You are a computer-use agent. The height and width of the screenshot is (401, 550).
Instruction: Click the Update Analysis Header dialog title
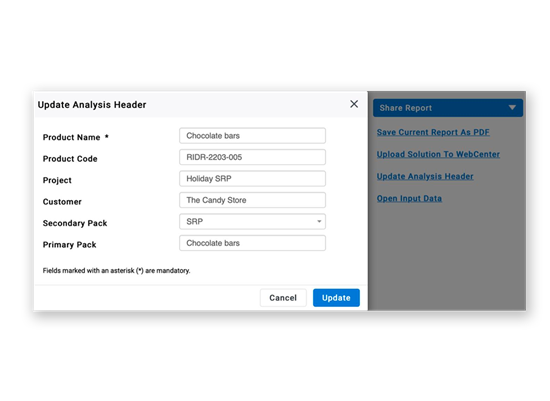click(x=92, y=105)
